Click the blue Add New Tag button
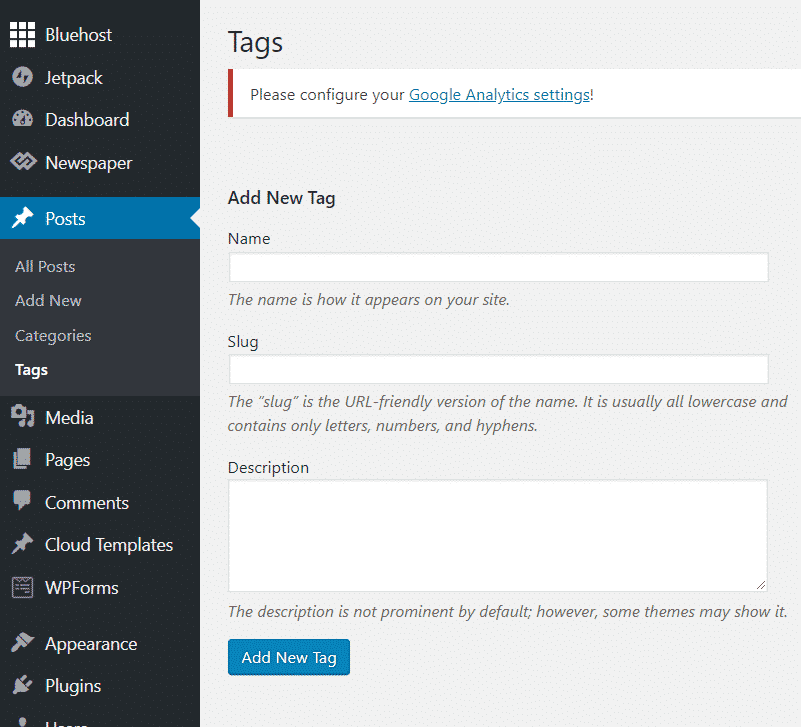The height and width of the screenshot is (727, 801). point(289,657)
